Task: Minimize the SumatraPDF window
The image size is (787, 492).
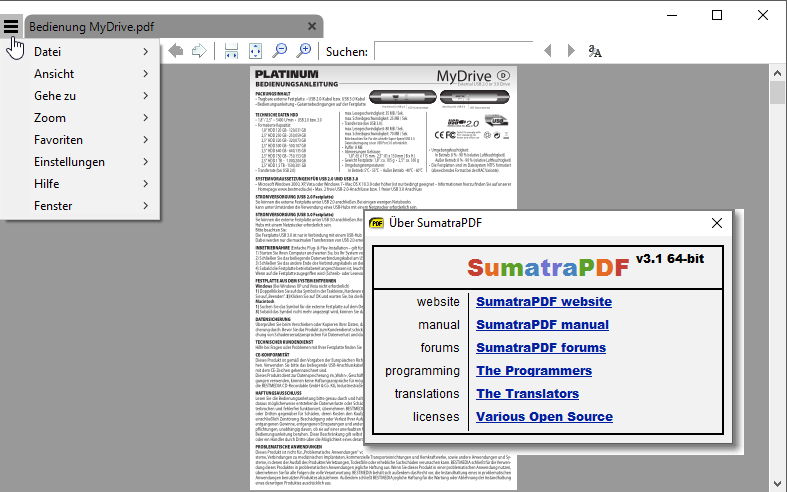Action: 672,15
